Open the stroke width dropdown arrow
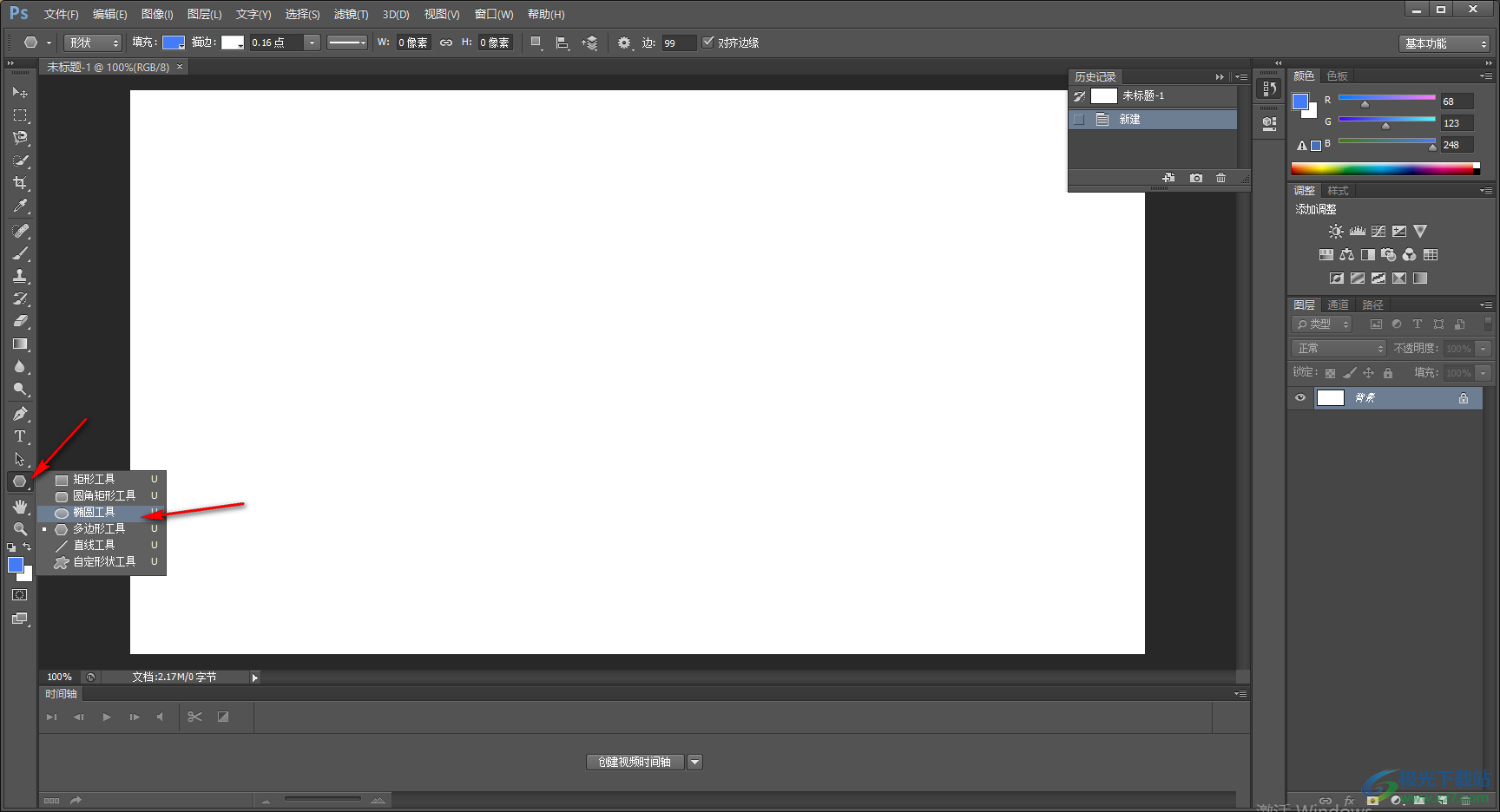 (312, 43)
